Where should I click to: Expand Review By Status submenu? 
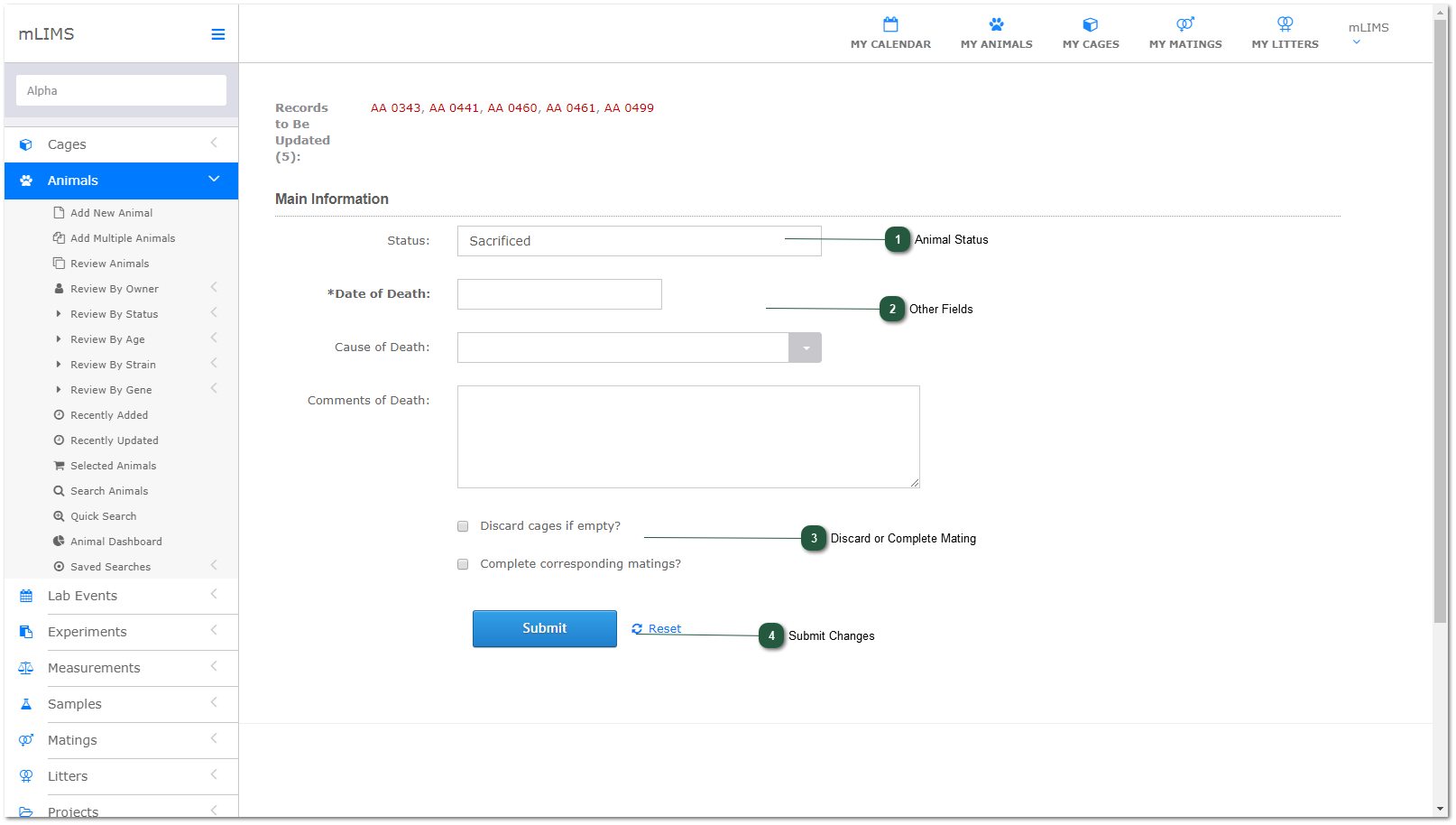tap(214, 312)
